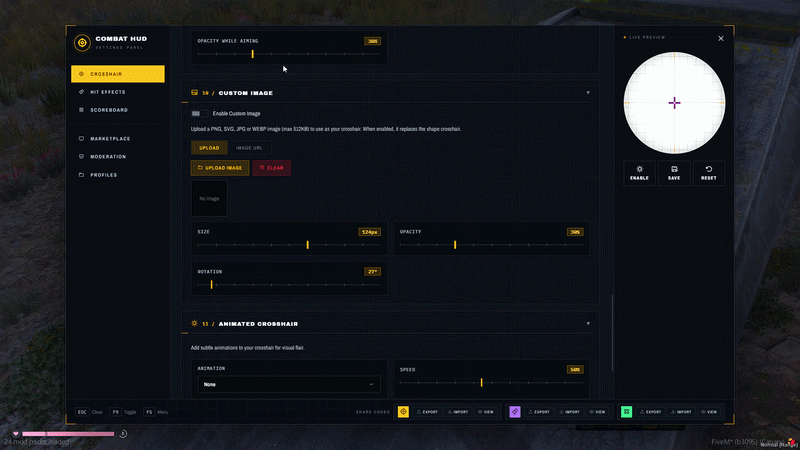Screen dimensions: 800x450
Task: Save the crosshair with the Save button
Action: [674, 173]
